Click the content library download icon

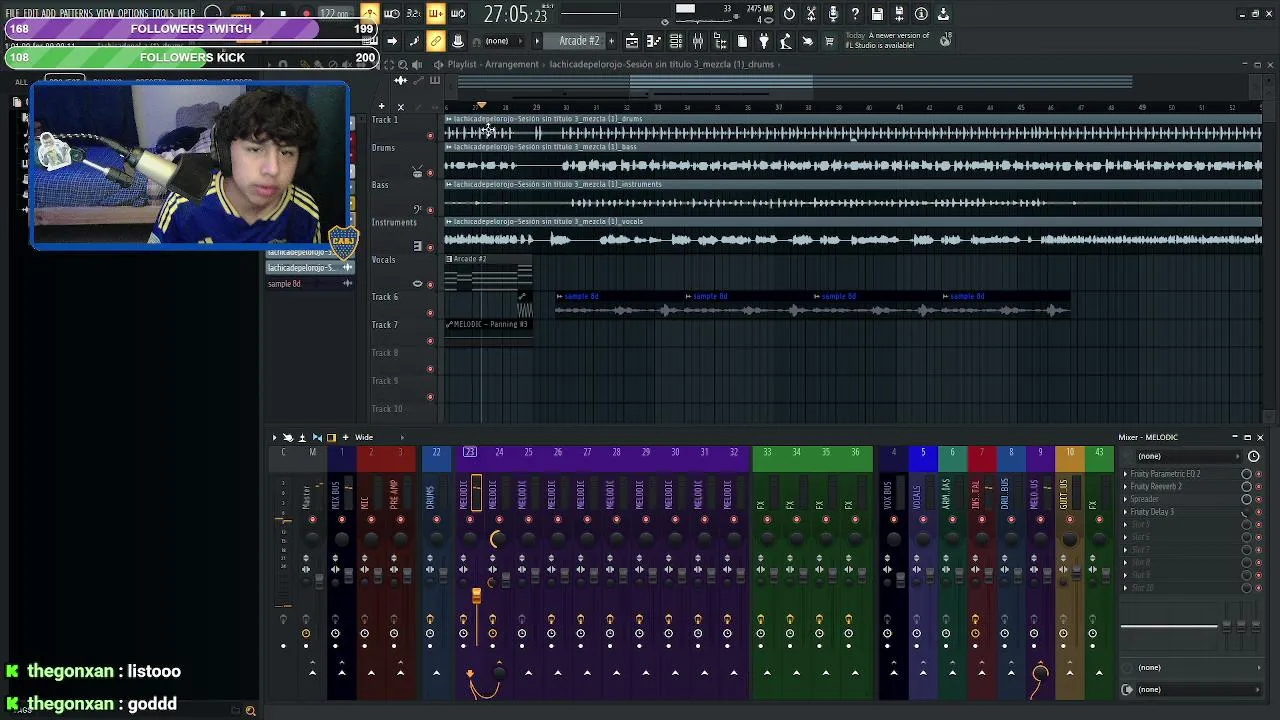click(943, 14)
